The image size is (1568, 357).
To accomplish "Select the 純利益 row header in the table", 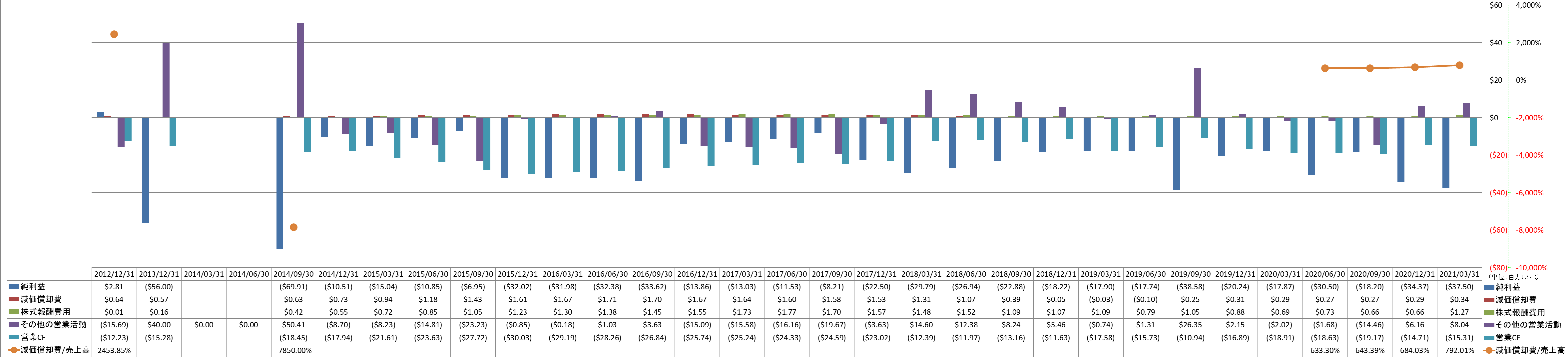I will click(49, 286).
